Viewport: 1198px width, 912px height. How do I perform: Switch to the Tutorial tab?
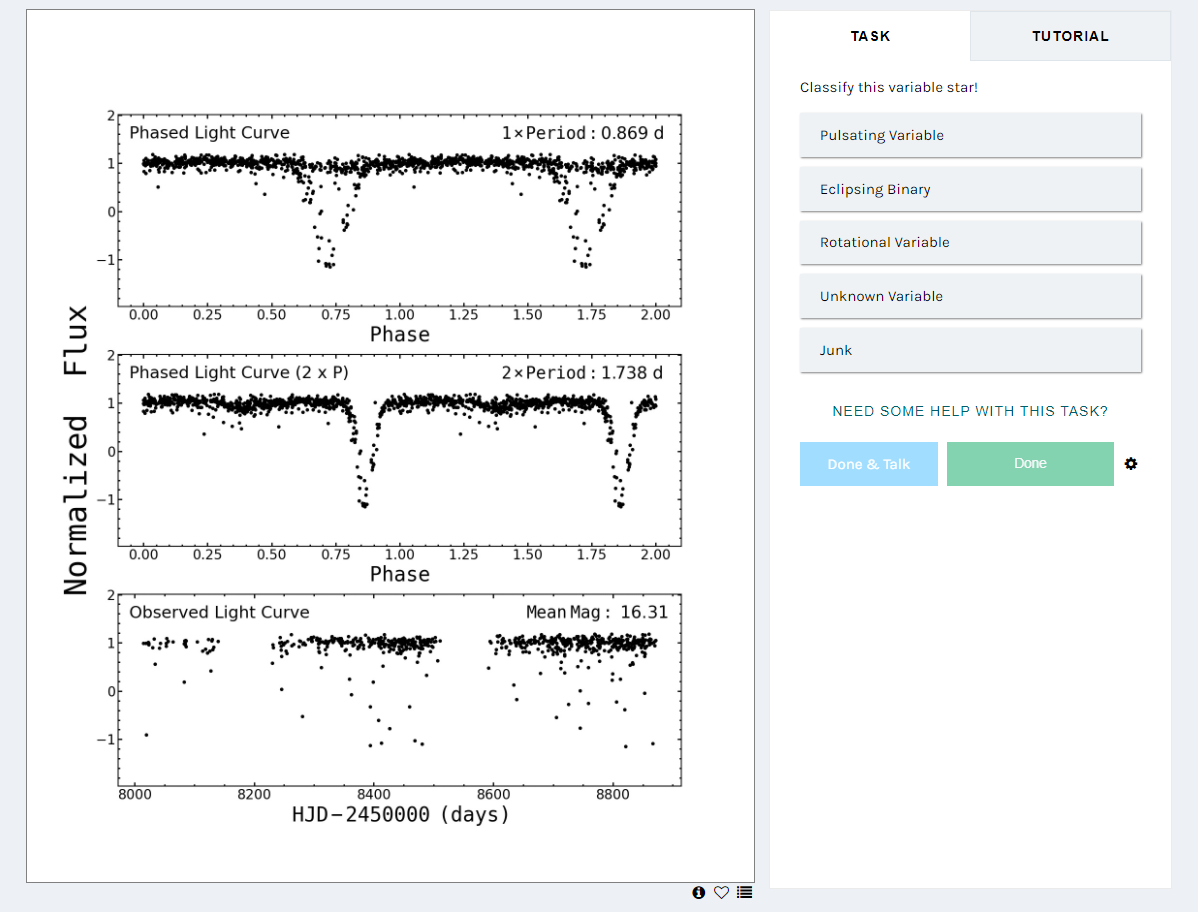click(x=1070, y=36)
